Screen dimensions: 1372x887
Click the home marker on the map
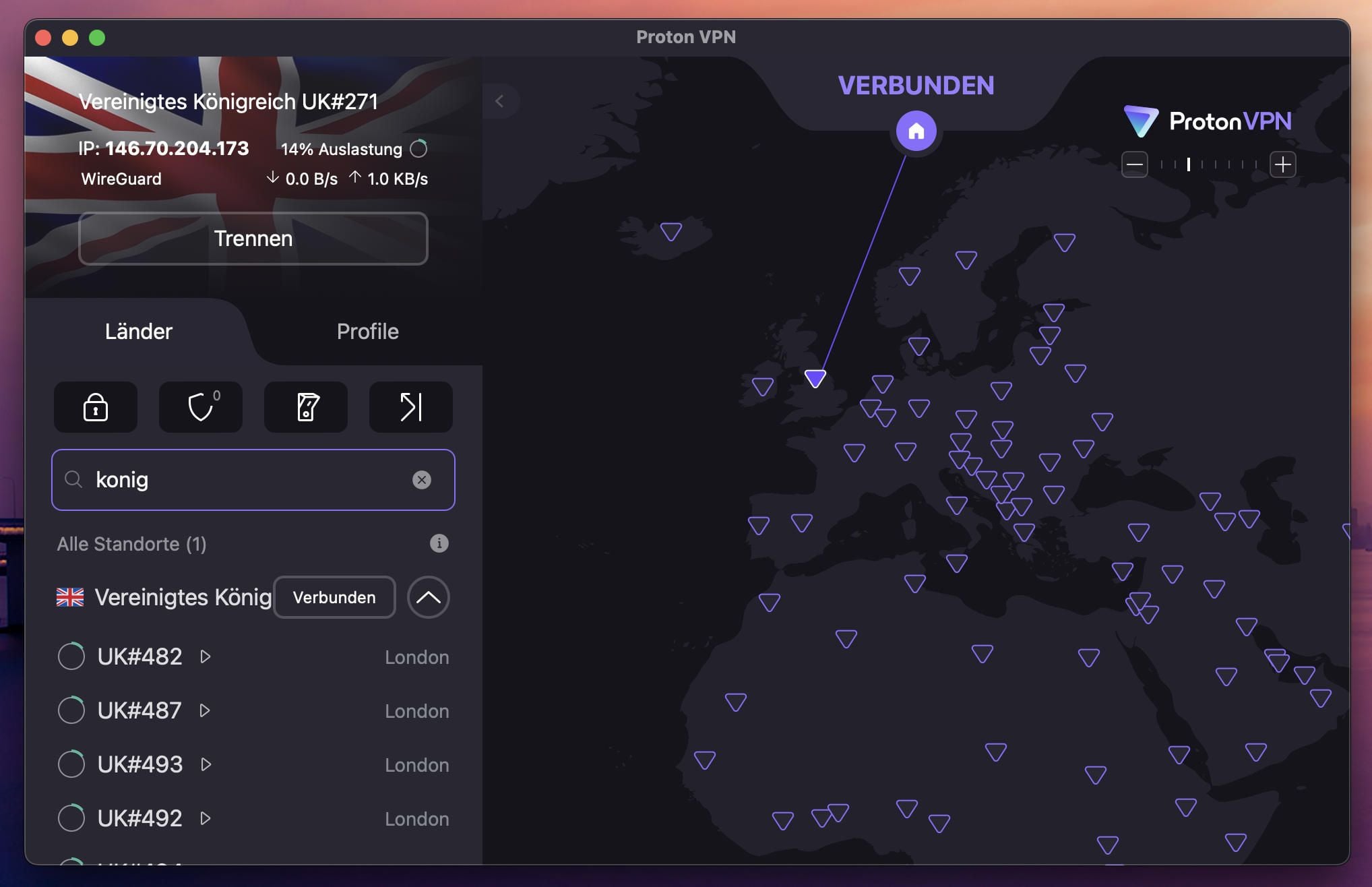(916, 131)
